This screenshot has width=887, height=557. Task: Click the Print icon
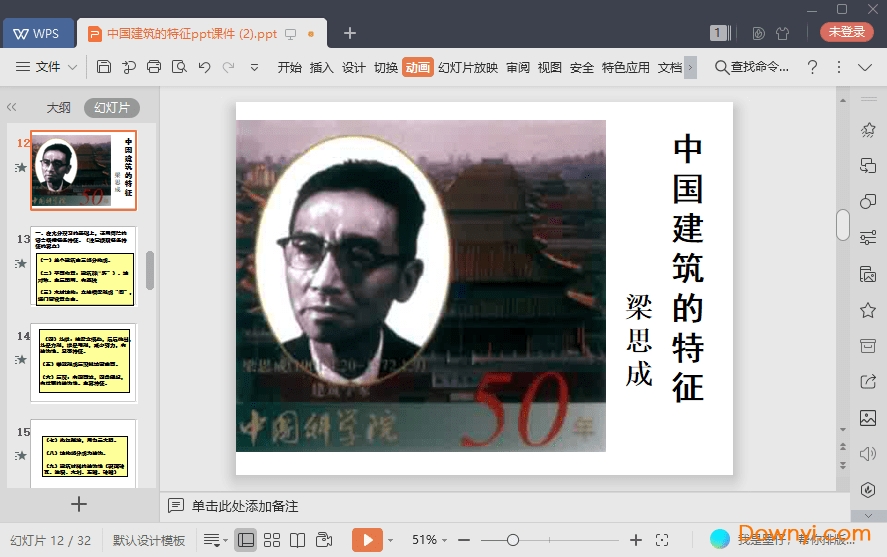tap(154, 67)
